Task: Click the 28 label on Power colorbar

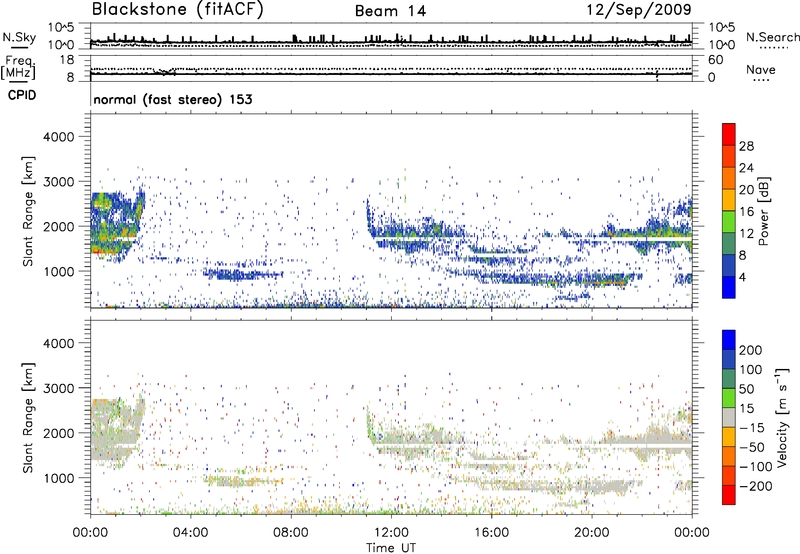Action: (x=746, y=146)
